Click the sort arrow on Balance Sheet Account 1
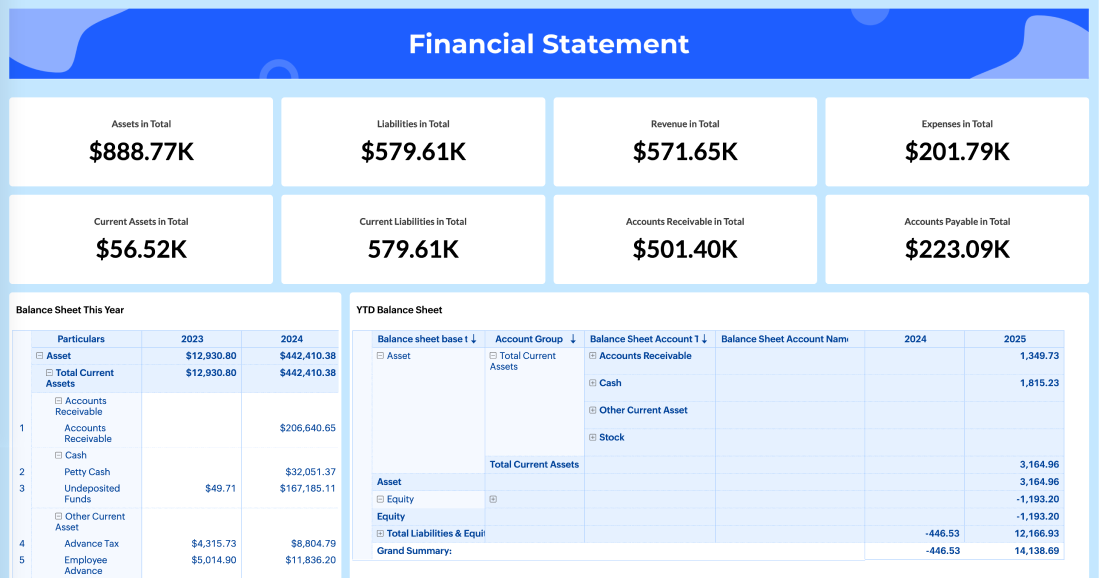The height and width of the screenshot is (578, 1099). [701, 339]
